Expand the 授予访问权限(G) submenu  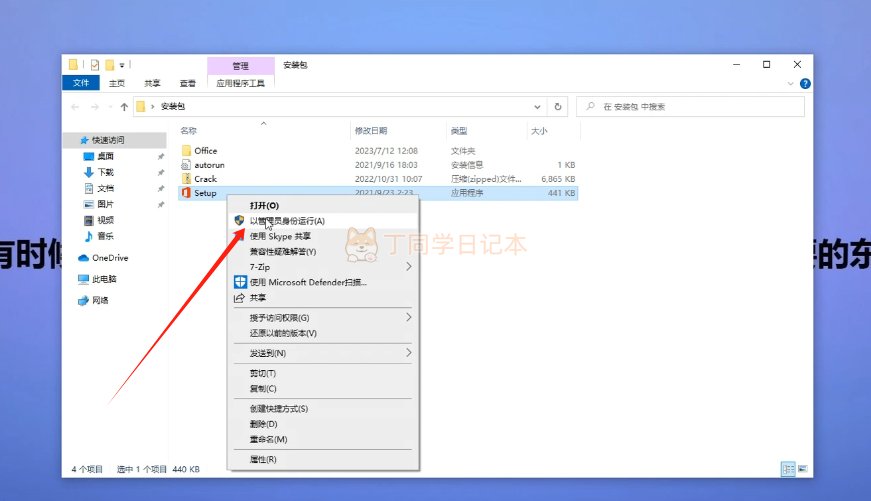coord(408,318)
